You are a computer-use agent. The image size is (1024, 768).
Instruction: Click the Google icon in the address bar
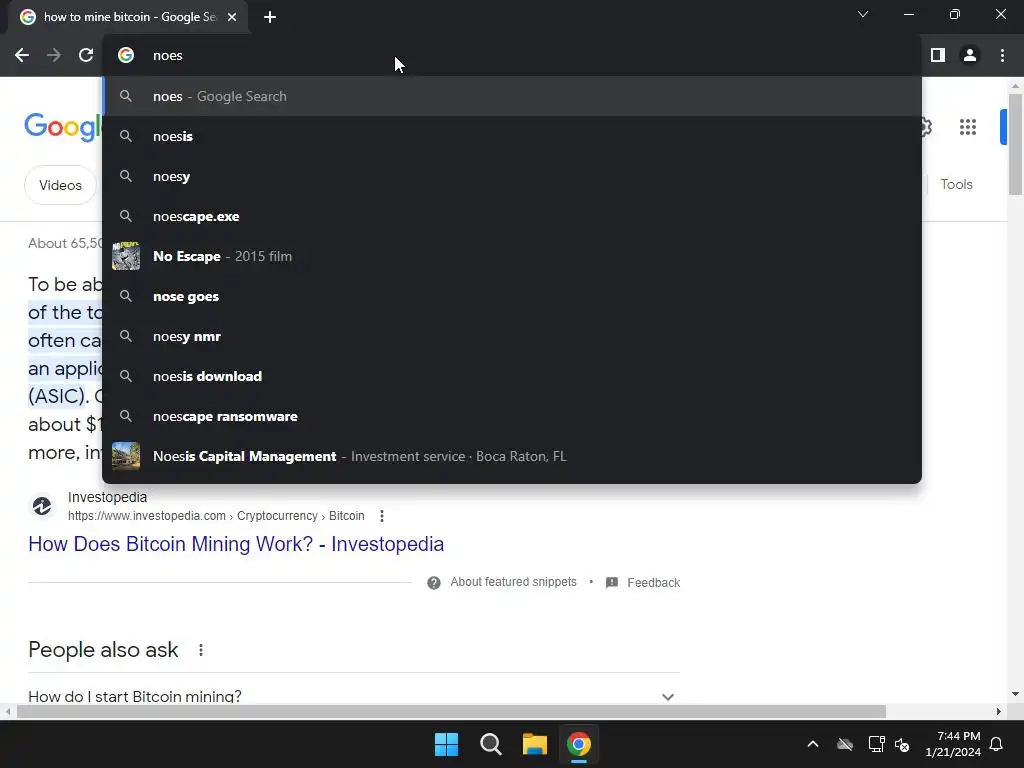click(126, 56)
